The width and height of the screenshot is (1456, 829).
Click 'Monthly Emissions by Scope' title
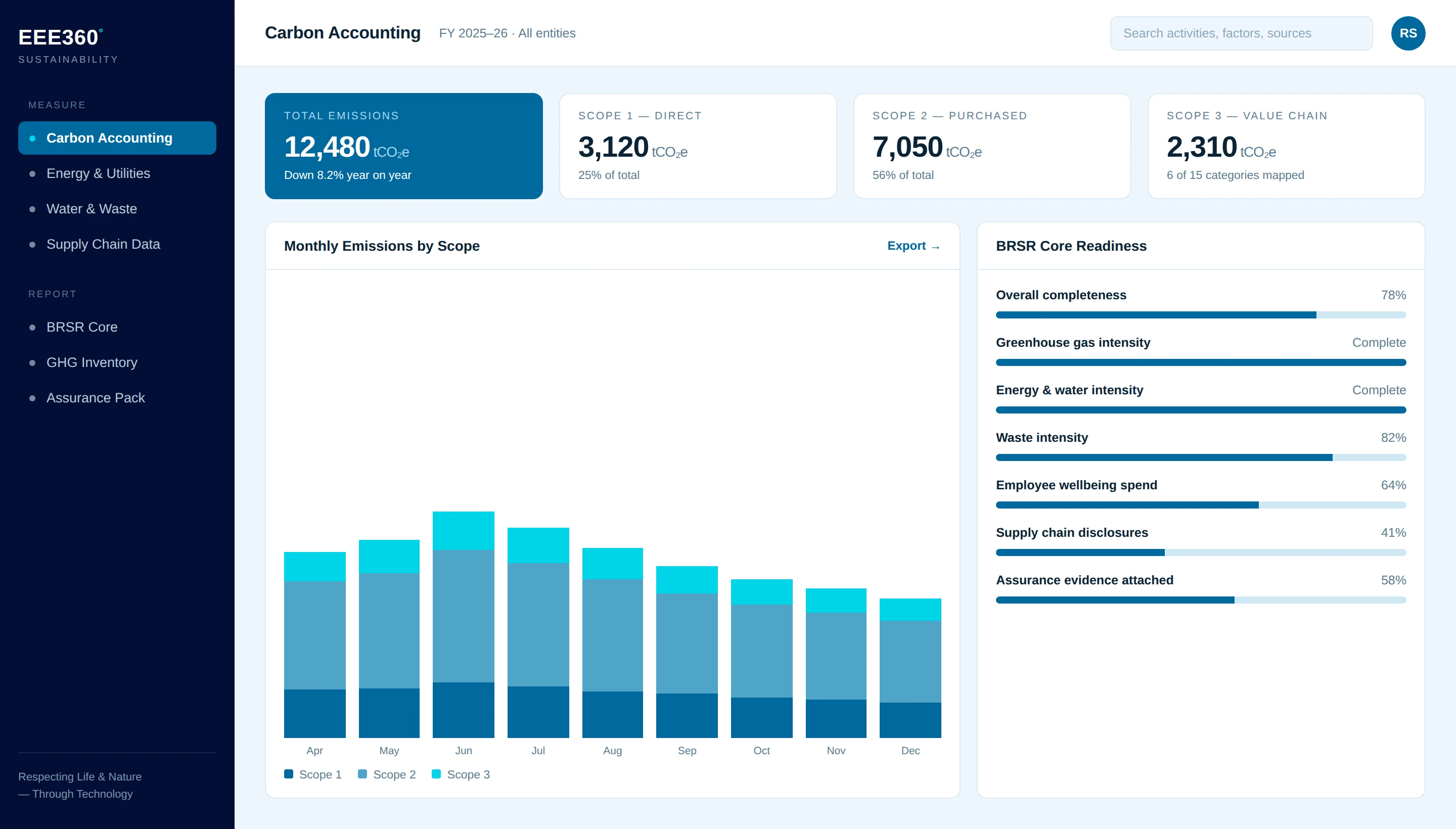(x=382, y=246)
